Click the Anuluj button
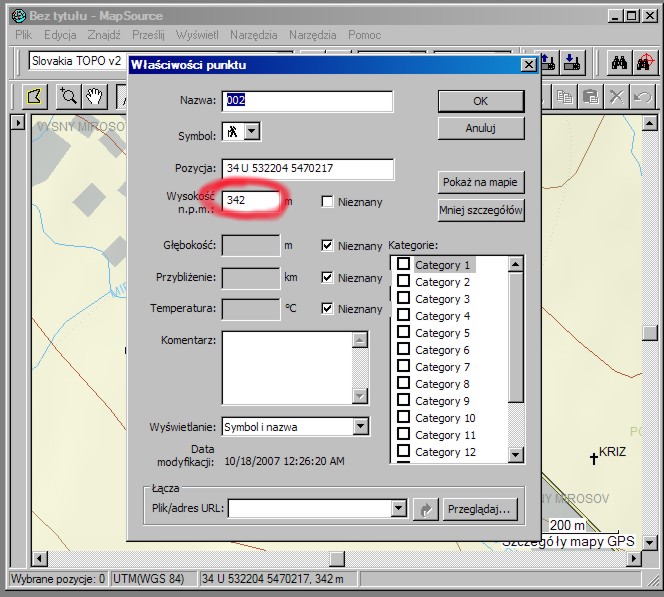664x597 pixels. 481,129
